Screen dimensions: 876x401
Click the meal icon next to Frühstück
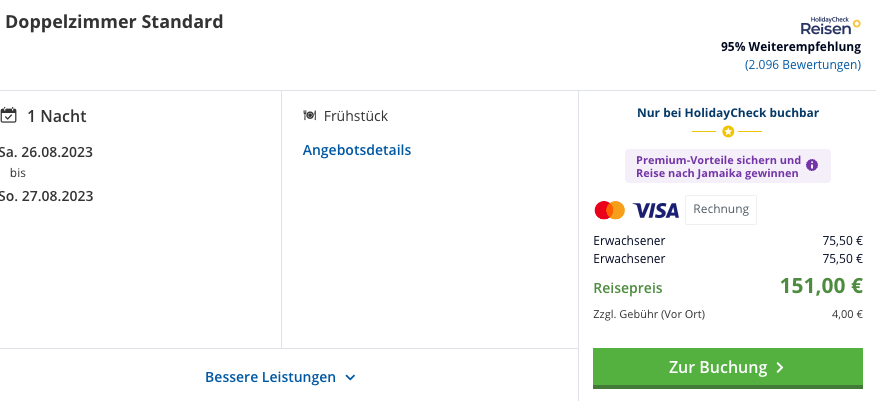310,116
